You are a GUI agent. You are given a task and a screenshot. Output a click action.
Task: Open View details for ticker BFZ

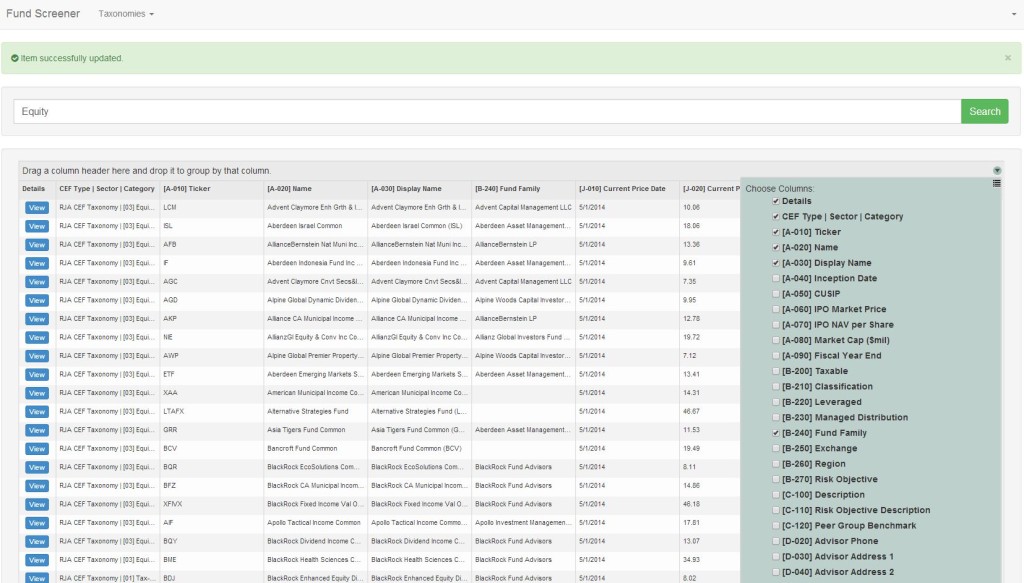pos(37,486)
